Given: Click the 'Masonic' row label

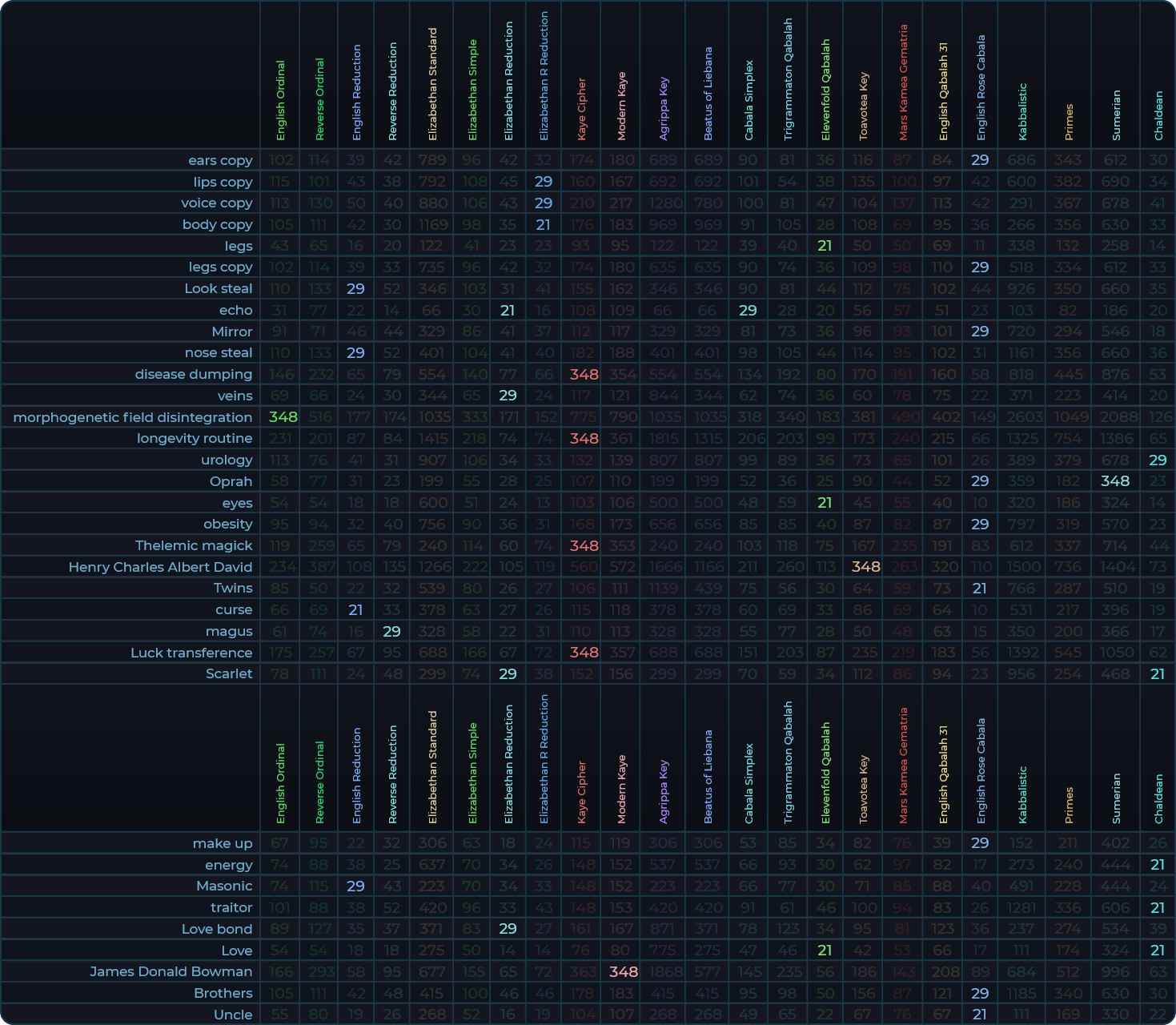Looking at the screenshot, I should 224,886.
